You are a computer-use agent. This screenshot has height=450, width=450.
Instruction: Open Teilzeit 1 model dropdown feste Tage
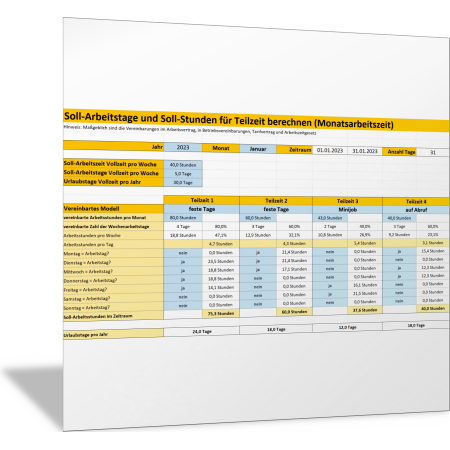click(x=202, y=209)
